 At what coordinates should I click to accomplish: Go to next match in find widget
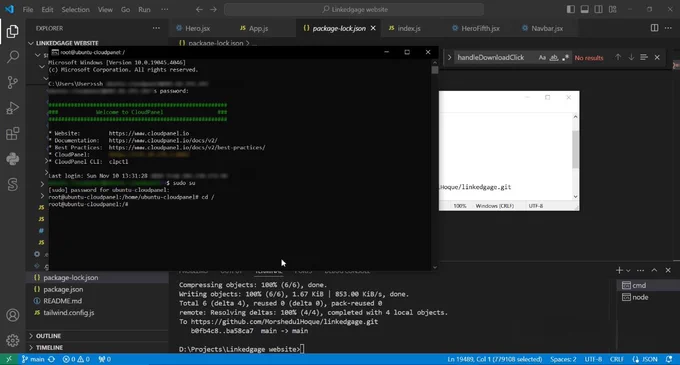click(x=631, y=57)
